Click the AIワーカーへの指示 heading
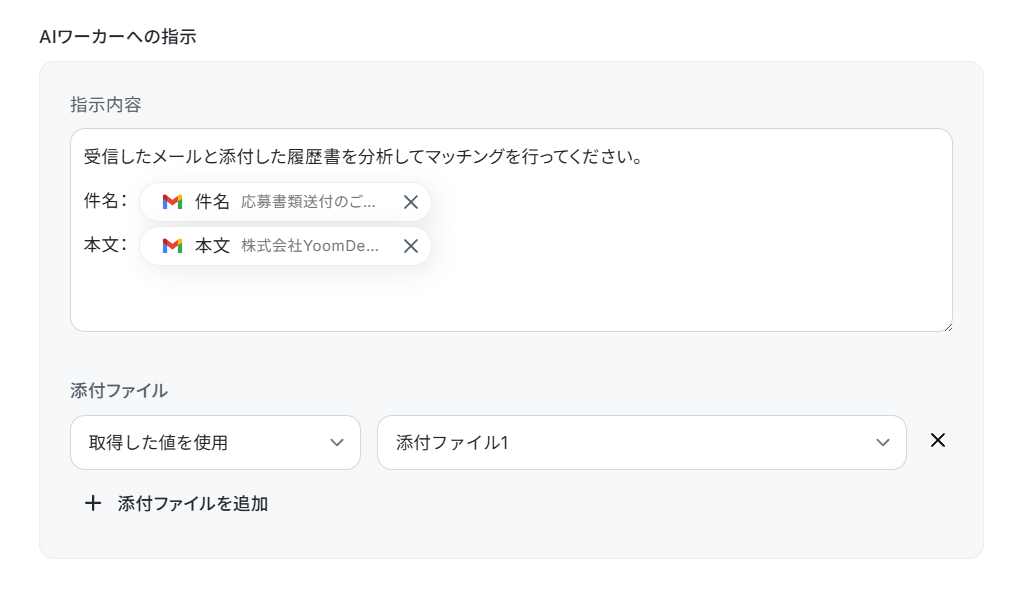Screen dimensions: 1019x593 pos(118,37)
